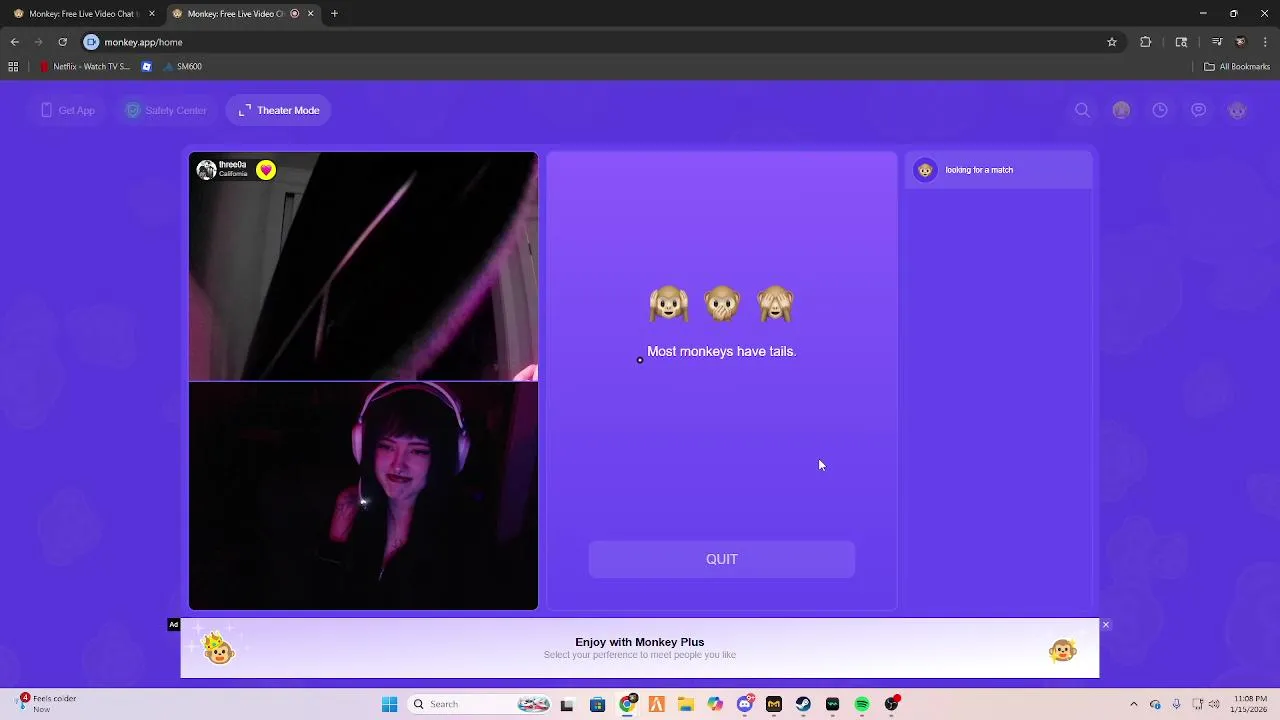Click the crowned monkey icon in ad banner

[x=218, y=649]
